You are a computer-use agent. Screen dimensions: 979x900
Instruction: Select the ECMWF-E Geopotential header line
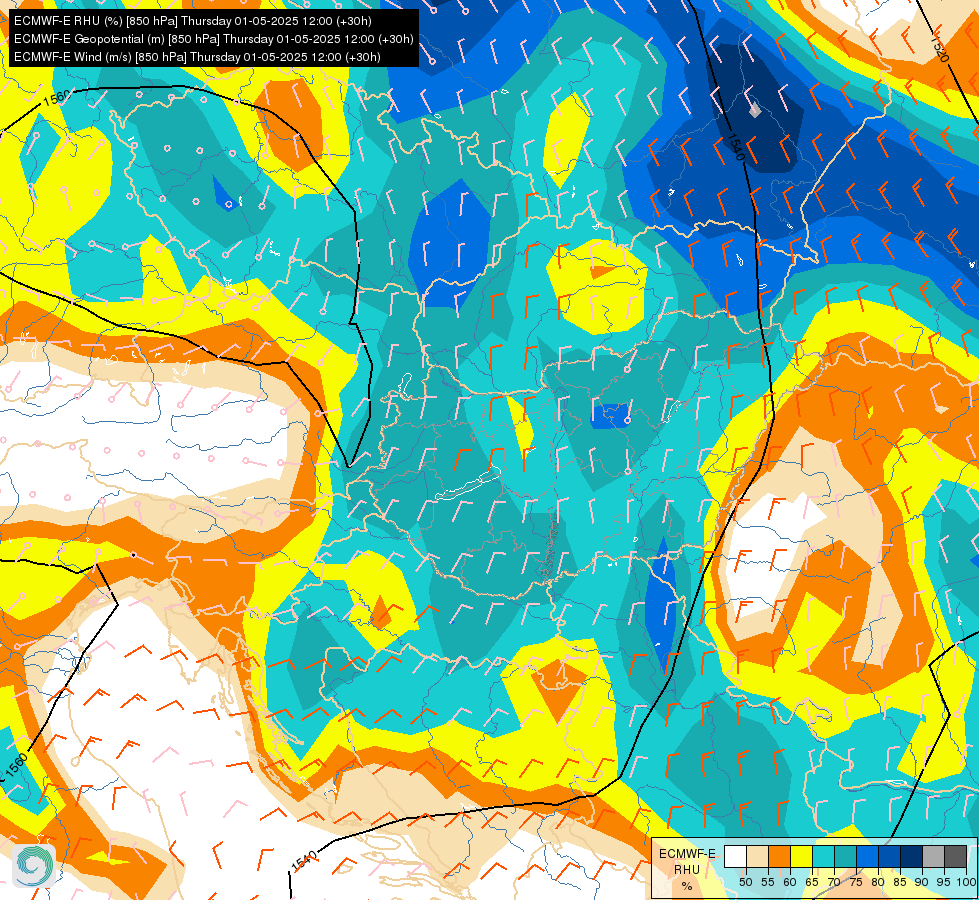tap(214, 39)
